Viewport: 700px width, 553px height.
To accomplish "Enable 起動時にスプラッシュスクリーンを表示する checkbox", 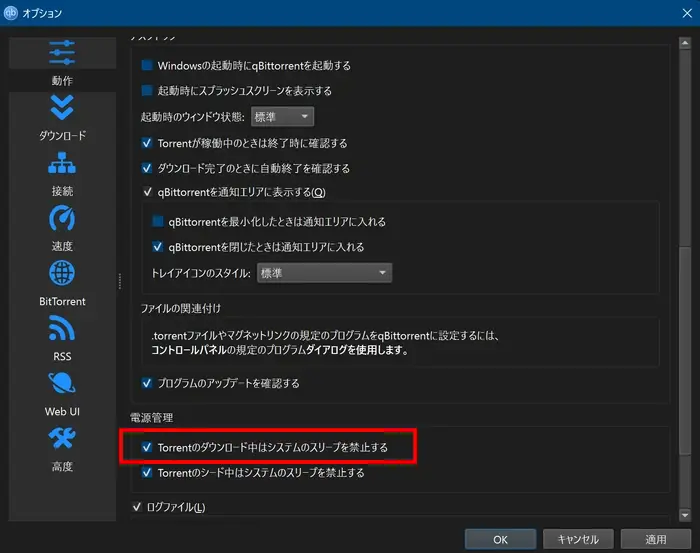I will 146,91.
